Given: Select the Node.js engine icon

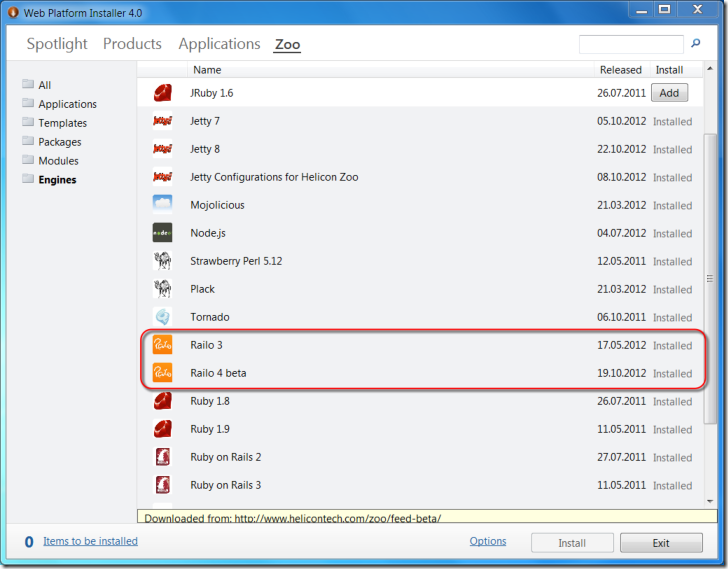Looking at the screenshot, I should pyautogui.click(x=162, y=233).
